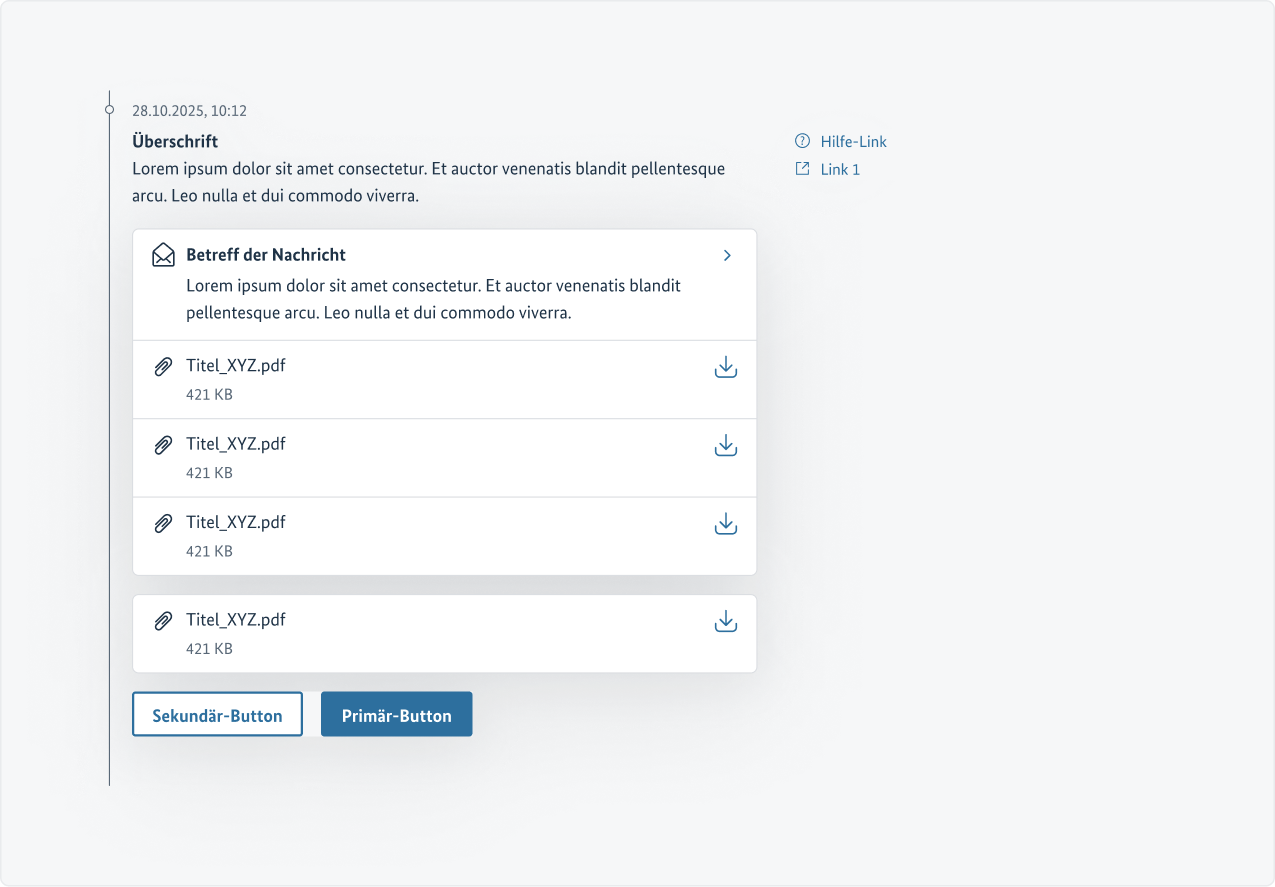1275x887 pixels.
Task: Click the external-link icon beside Link 1
Action: point(802,169)
